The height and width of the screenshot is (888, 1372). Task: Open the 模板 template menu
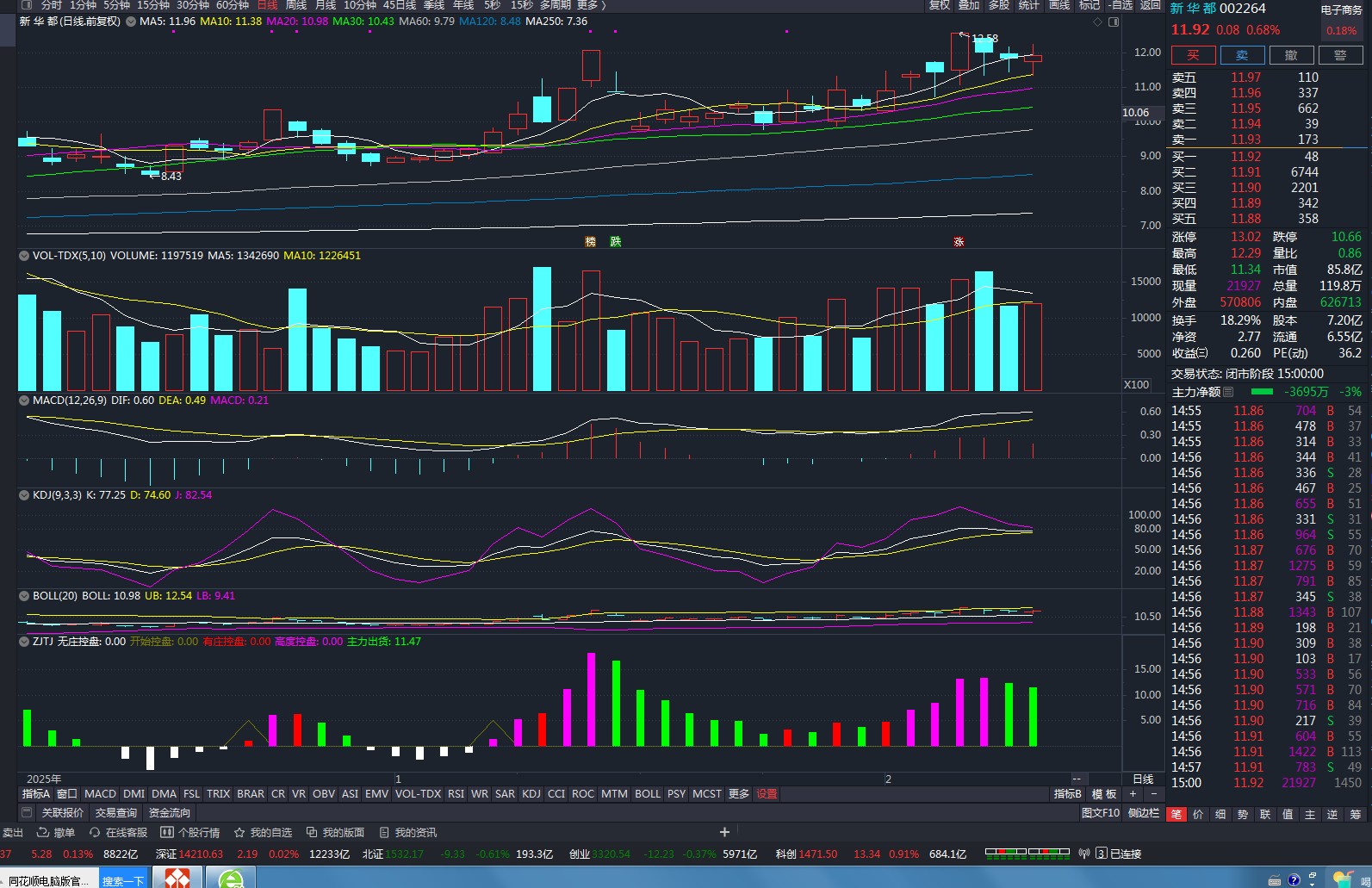pos(1104,794)
